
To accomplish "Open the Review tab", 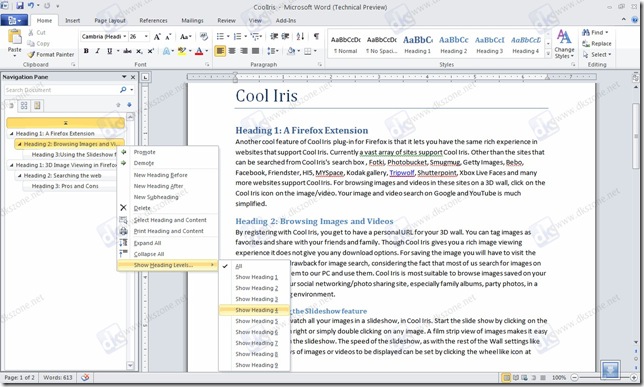I will [226, 21].
